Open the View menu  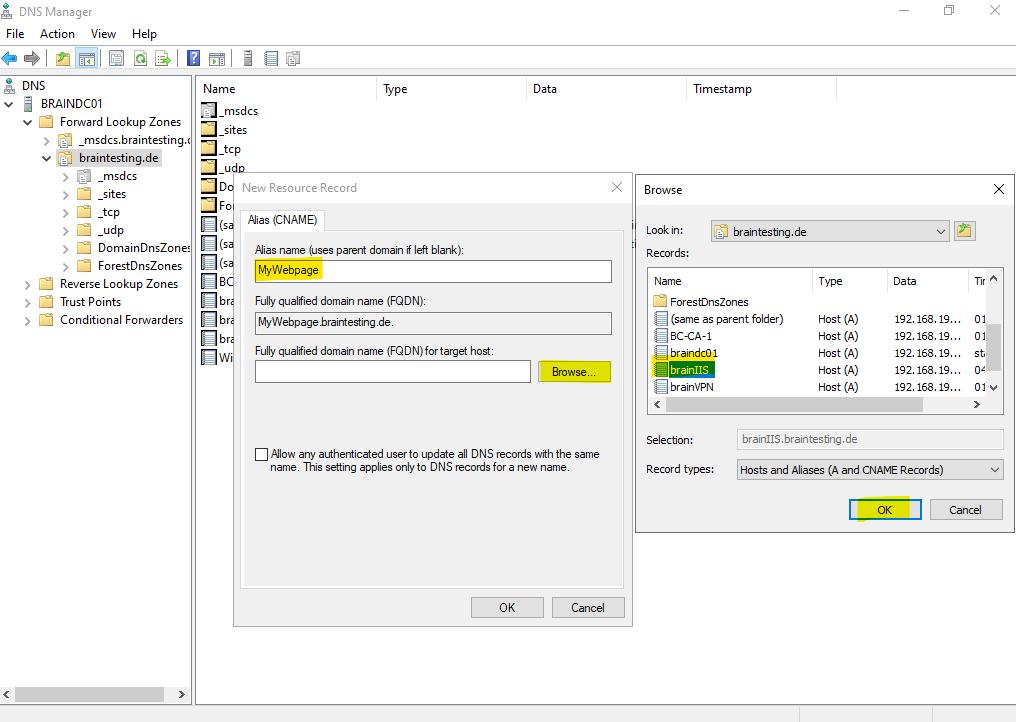click(103, 34)
